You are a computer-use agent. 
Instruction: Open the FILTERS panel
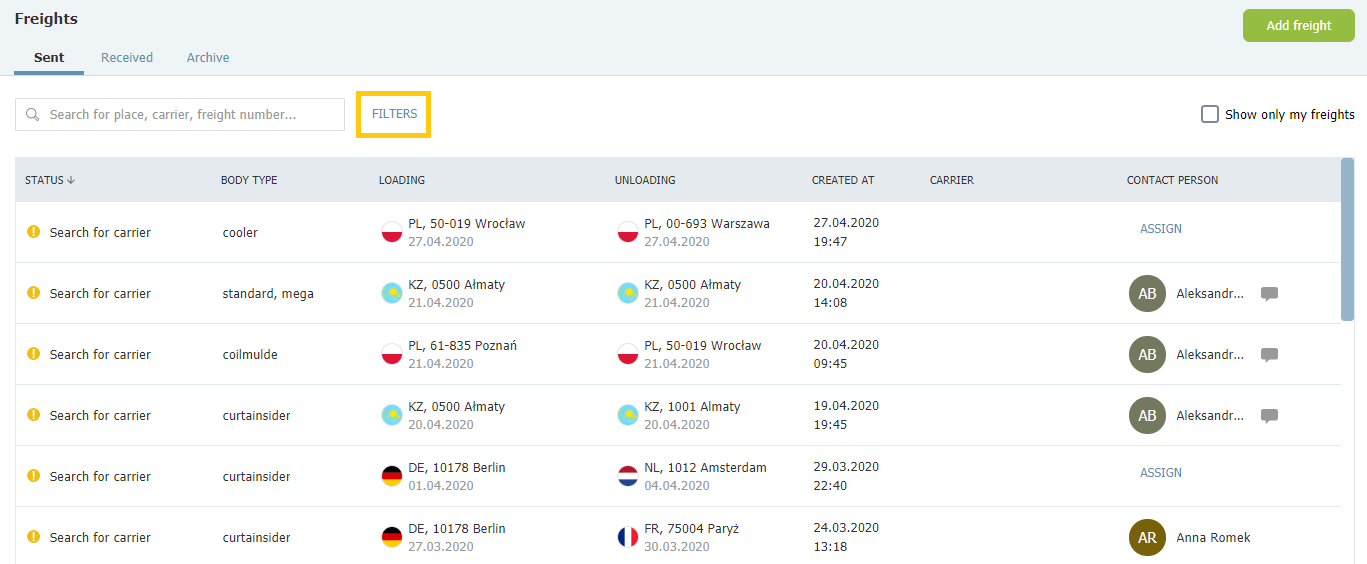394,114
